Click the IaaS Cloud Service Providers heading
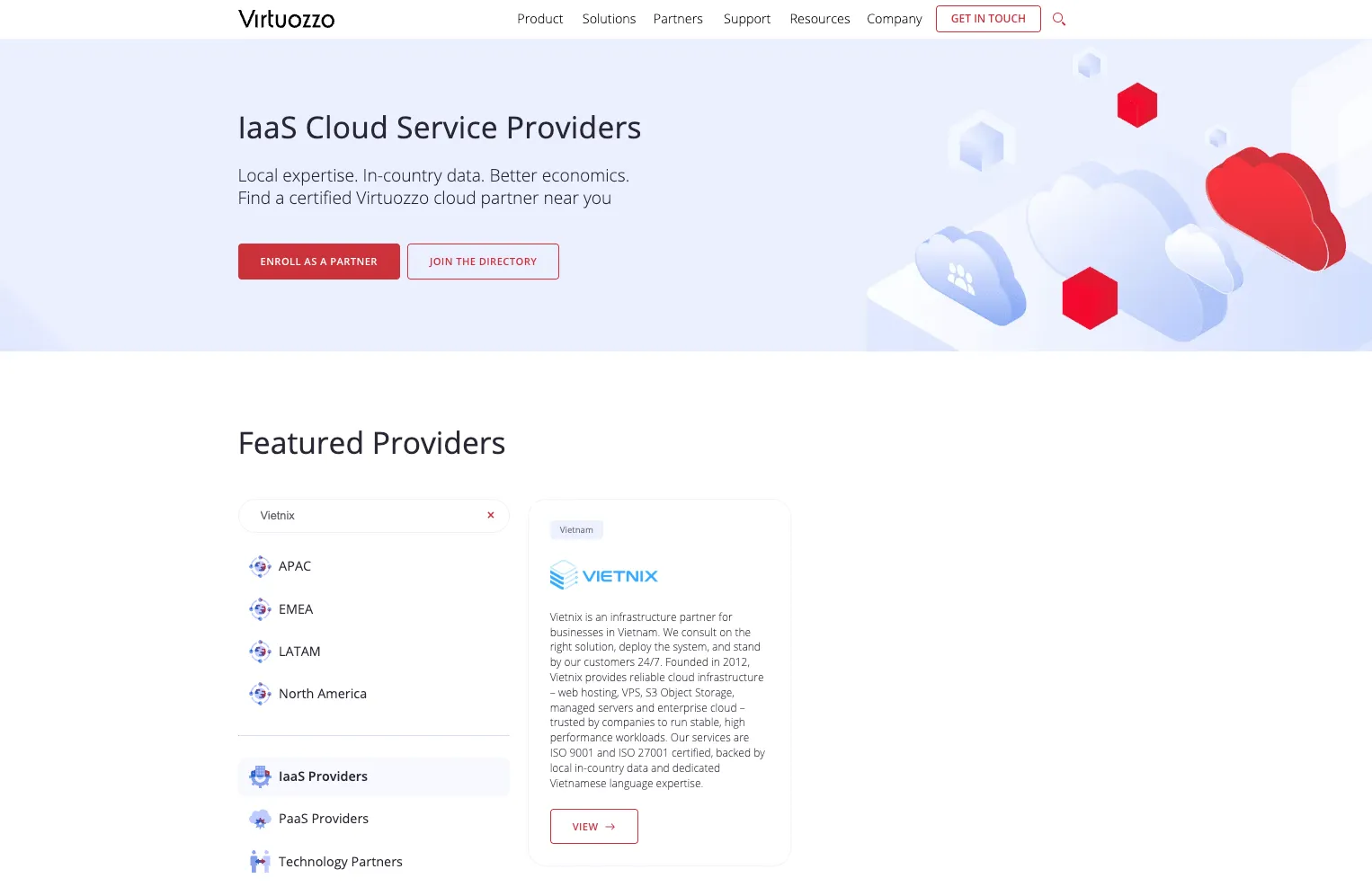Screen dimensions: 1372x887 point(440,128)
